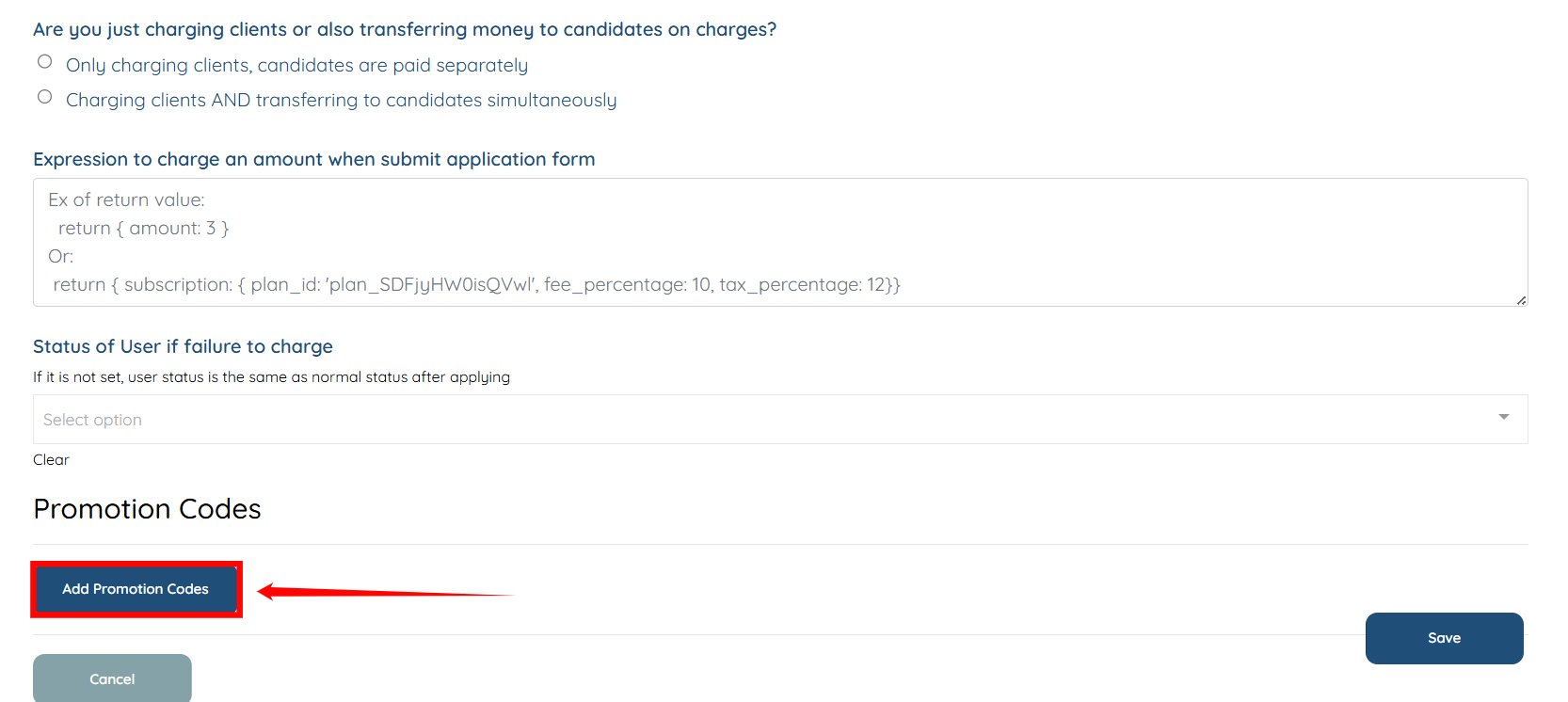This screenshot has height=702, width=1568.
Task: Select the 'Only charging clients' radio button
Action: (44, 62)
